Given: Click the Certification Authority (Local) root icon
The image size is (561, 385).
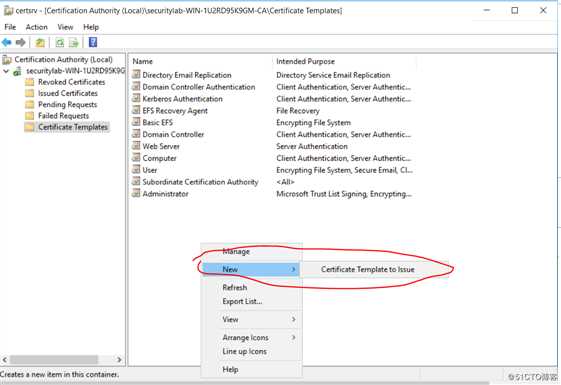Looking at the screenshot, I should coord(7,60).
